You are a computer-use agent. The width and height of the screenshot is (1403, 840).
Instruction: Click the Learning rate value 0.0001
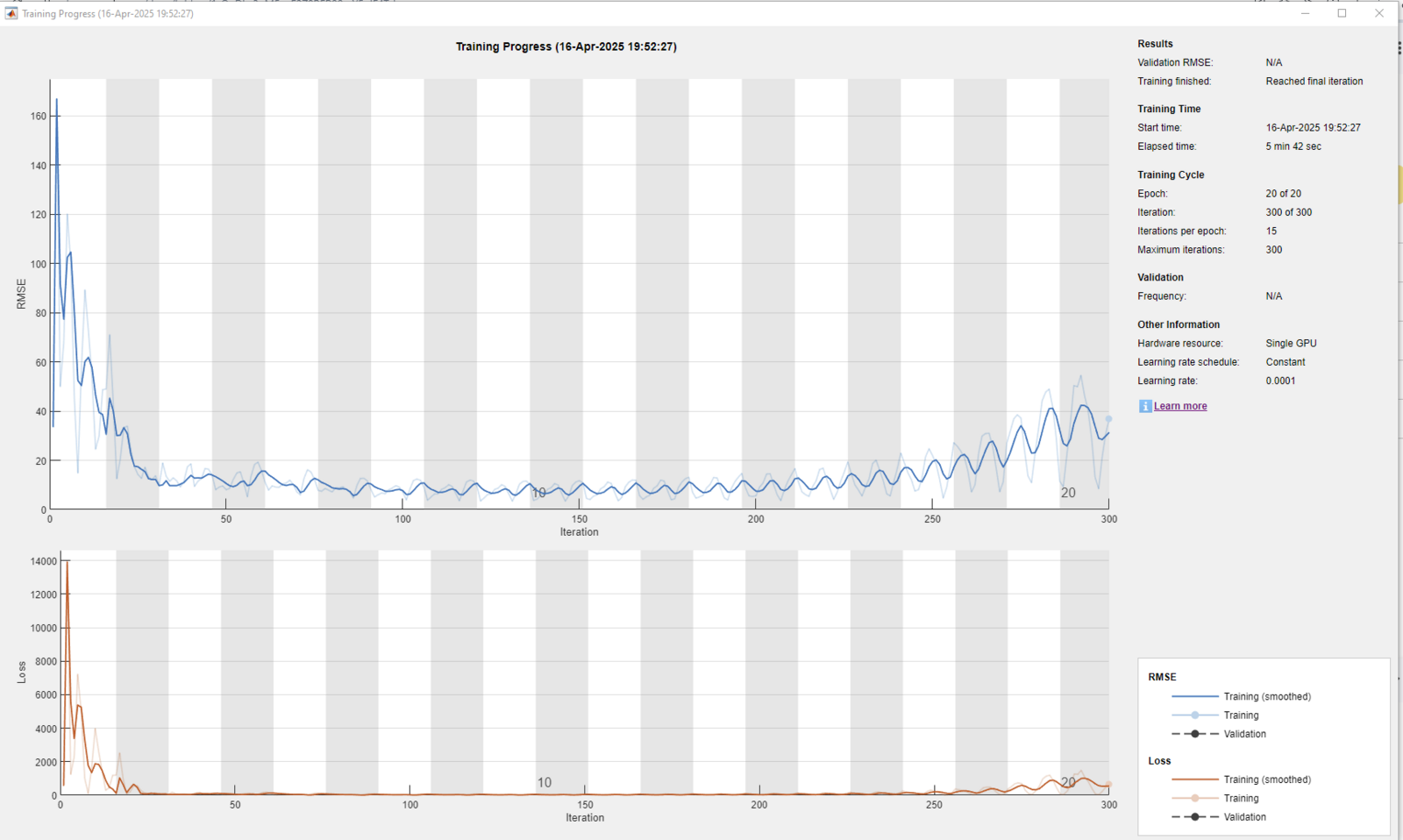tap(1280, 381)
